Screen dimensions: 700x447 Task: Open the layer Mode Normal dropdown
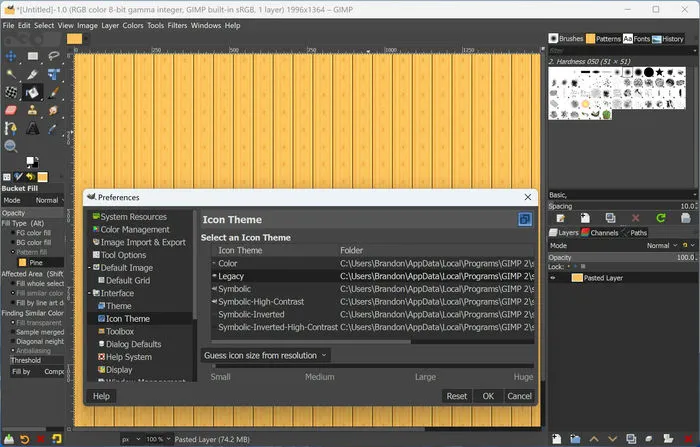click(x=662, y=246)
